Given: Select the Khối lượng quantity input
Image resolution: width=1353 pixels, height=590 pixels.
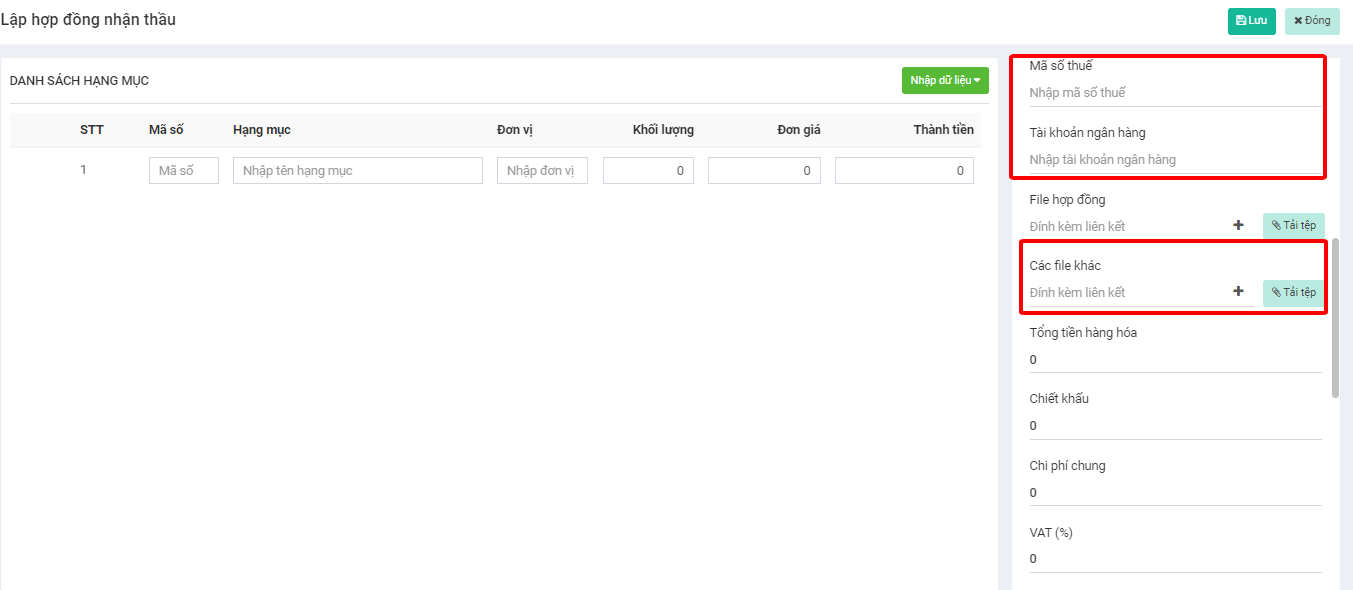Looking at the screenshot, I should 648,171.
